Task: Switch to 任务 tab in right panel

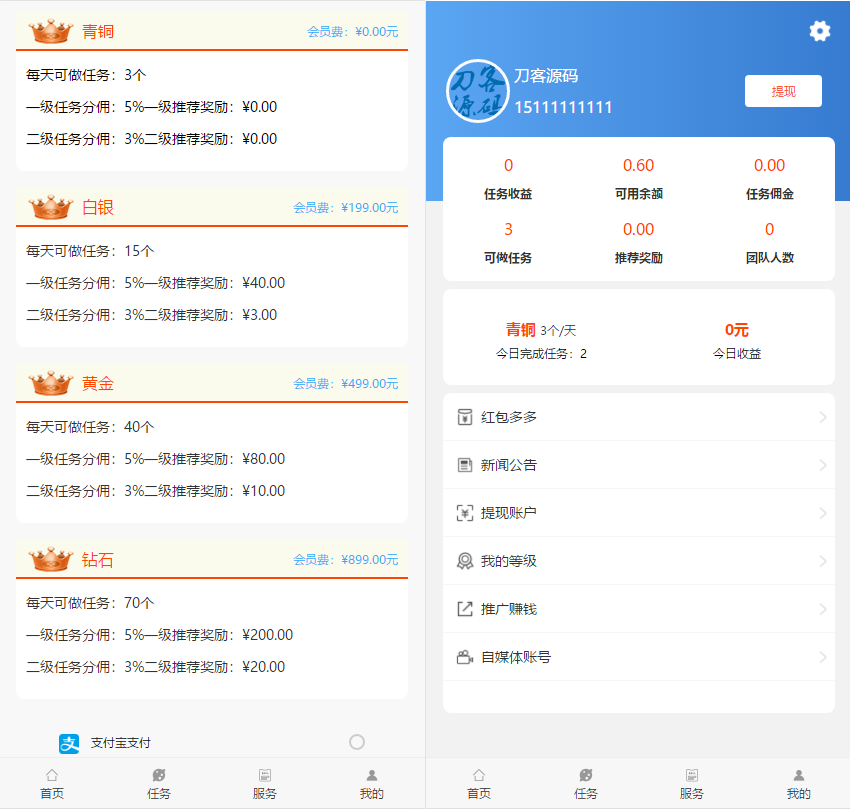Action: (x=586, y=784)
